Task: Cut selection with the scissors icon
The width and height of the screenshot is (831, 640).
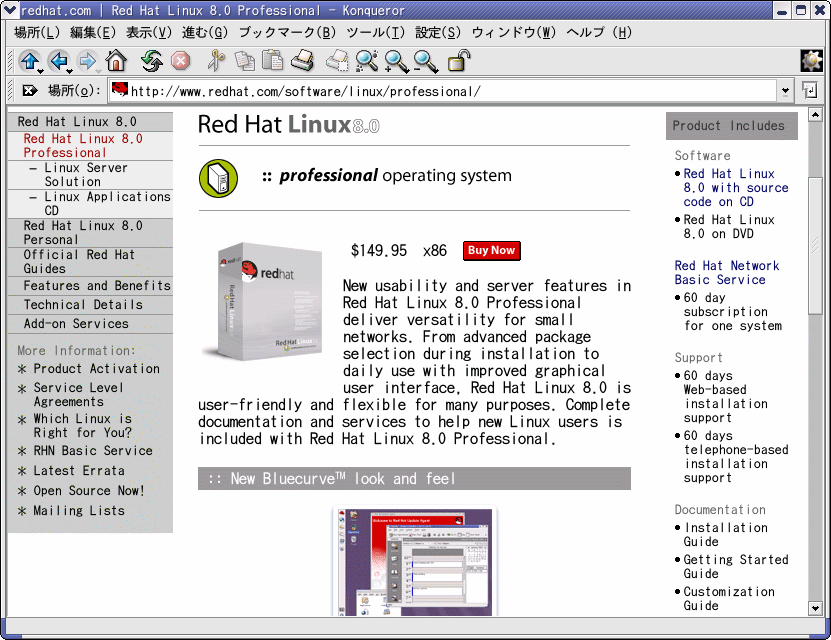Action: pos(216,61)
